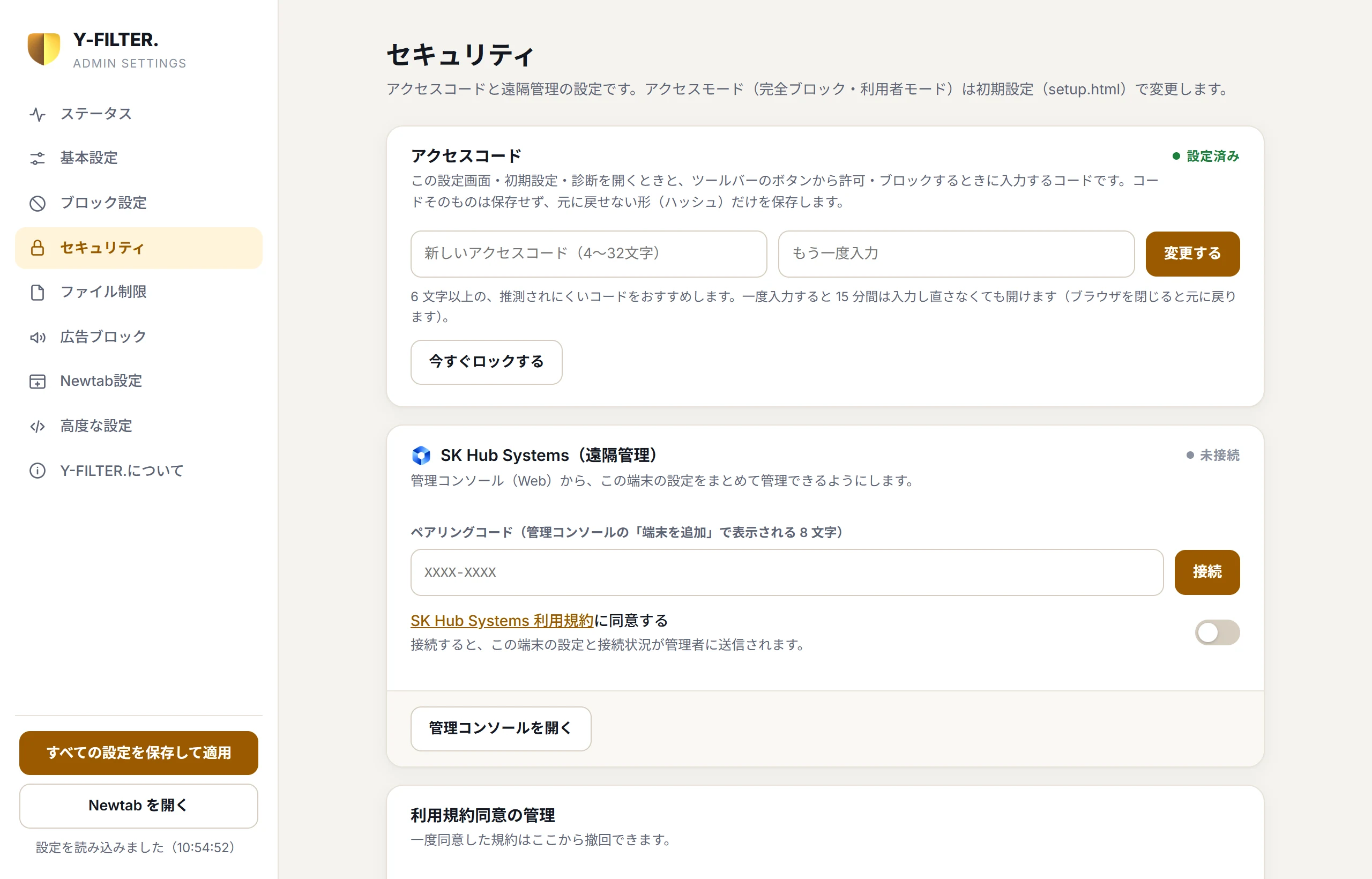Image resolution: width=1372 pixels, height=879 pixels.
Task: Open 高度な設定 in the sidebar
Action: tap(139, 427)
